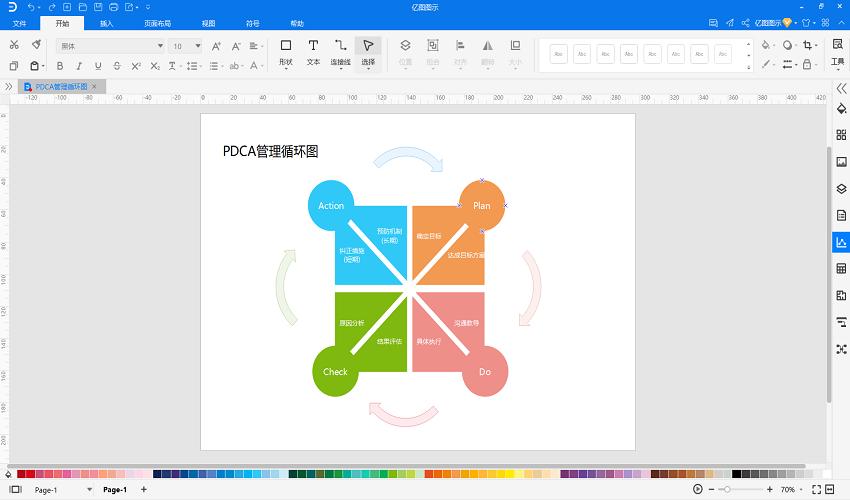Viewport: 850px width, 500px height.
Task: Expand the font color A dropdown
Action: coord(262,66)
